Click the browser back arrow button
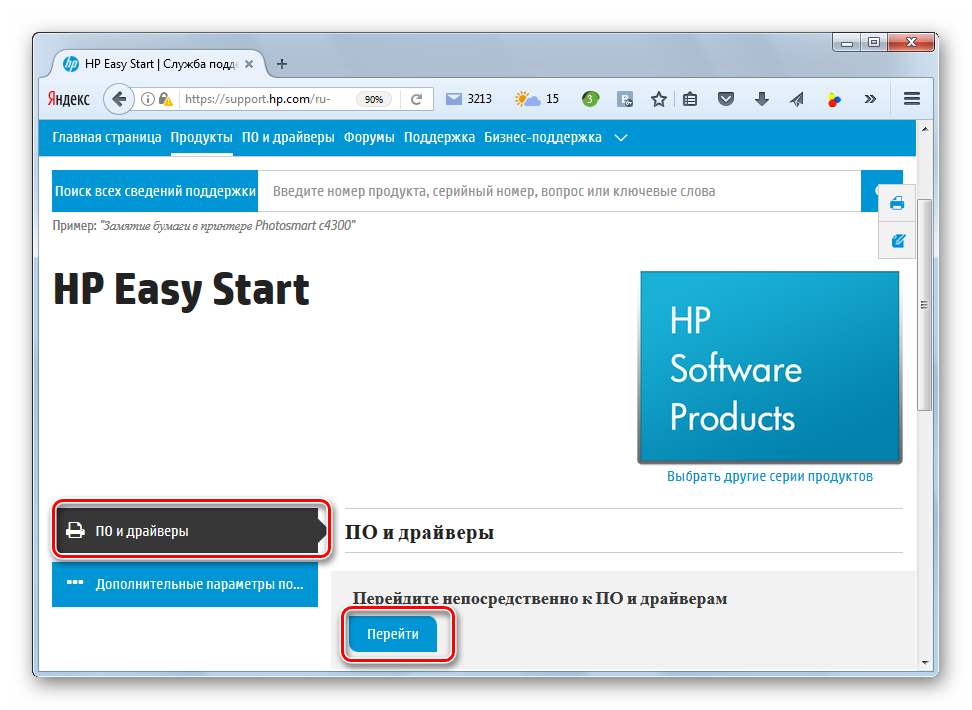This screenshot has height=710, width=972. (120, 99)
